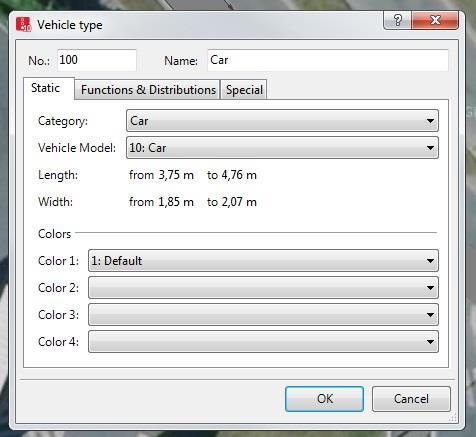Click the Category dropdown arrow
The height and width of the screenshot is (437, 476).
pos(430,121)
